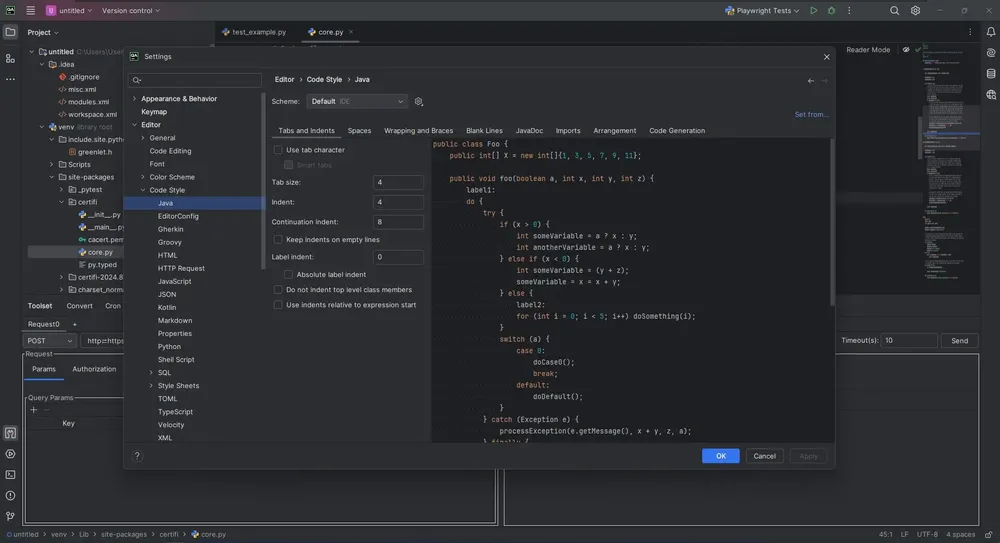
Task: Check Do not indent top level class members
Action: tap(278, 290)
